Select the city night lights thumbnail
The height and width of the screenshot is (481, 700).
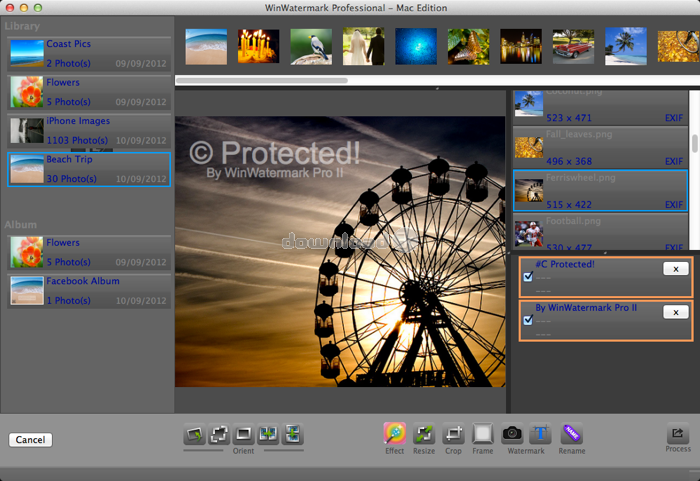[521, 47]
